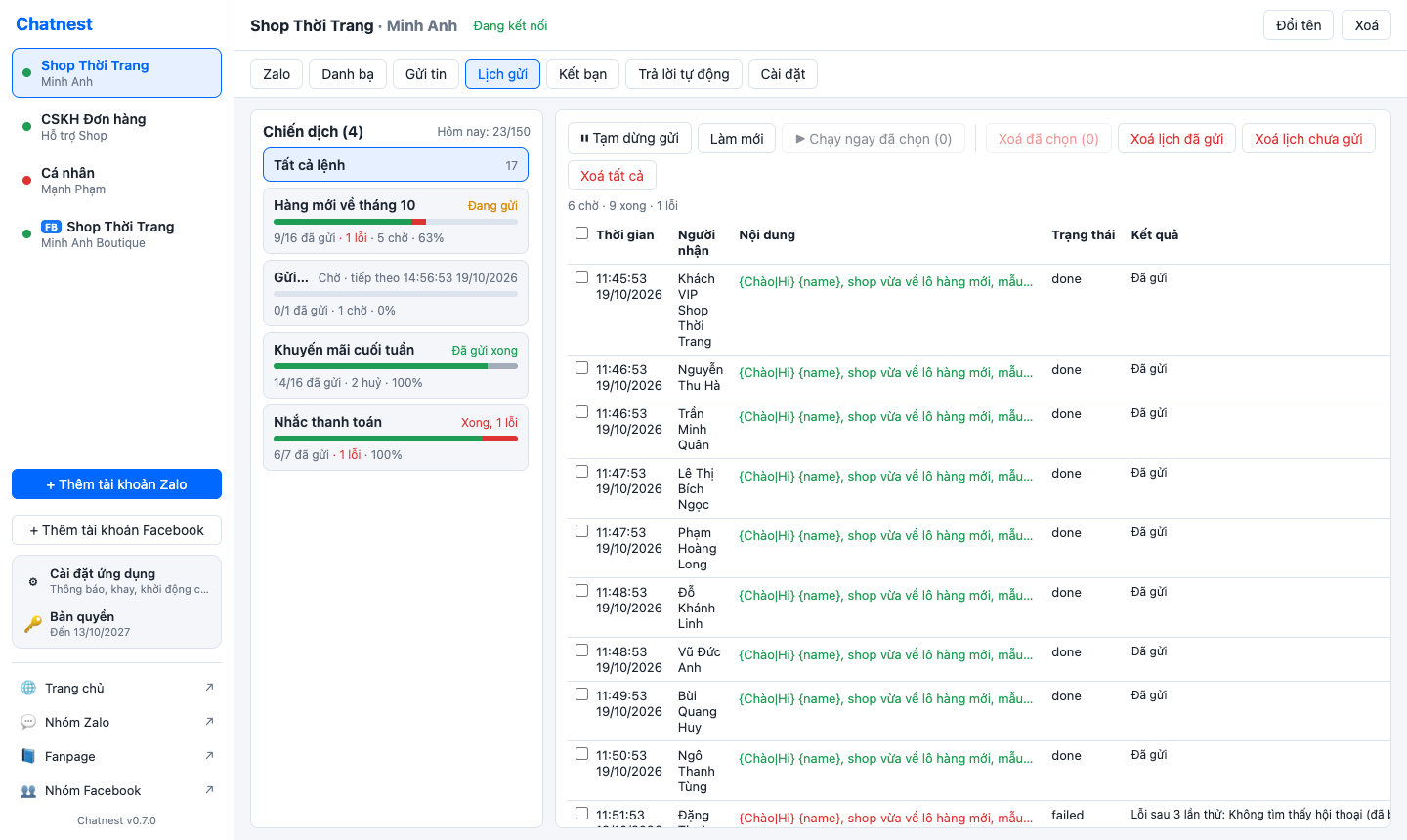Click the Chatnest logo

point(54,24)
